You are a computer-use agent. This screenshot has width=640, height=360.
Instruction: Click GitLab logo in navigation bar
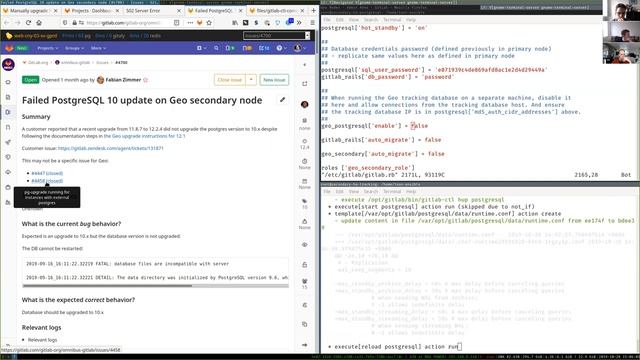click(x=9, y=48)
